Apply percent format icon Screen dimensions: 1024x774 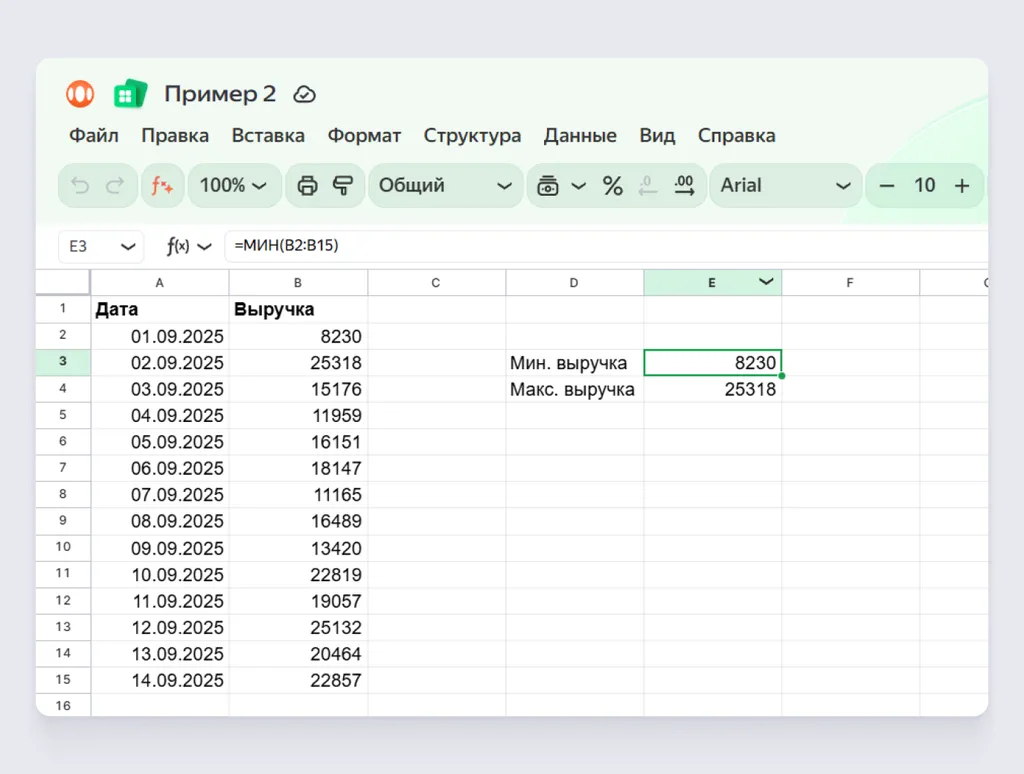[x=613, y=186]
